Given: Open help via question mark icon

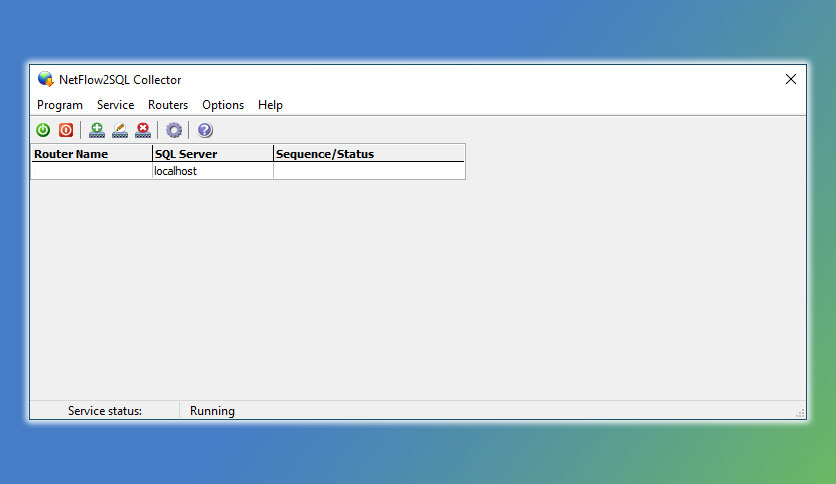Looking at the screenshot, I should [205, 130].
